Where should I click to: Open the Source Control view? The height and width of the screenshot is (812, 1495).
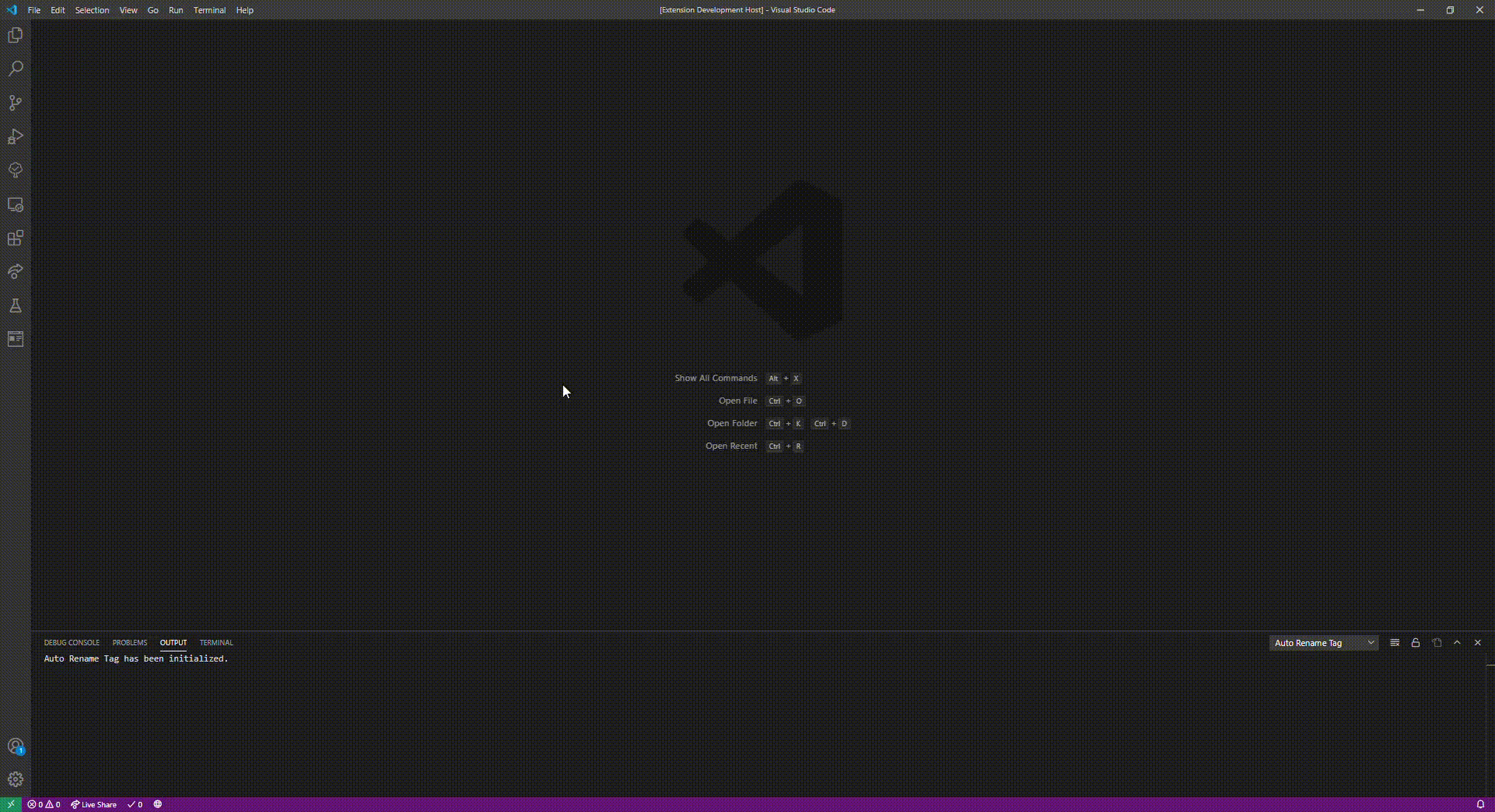point(15,103)
